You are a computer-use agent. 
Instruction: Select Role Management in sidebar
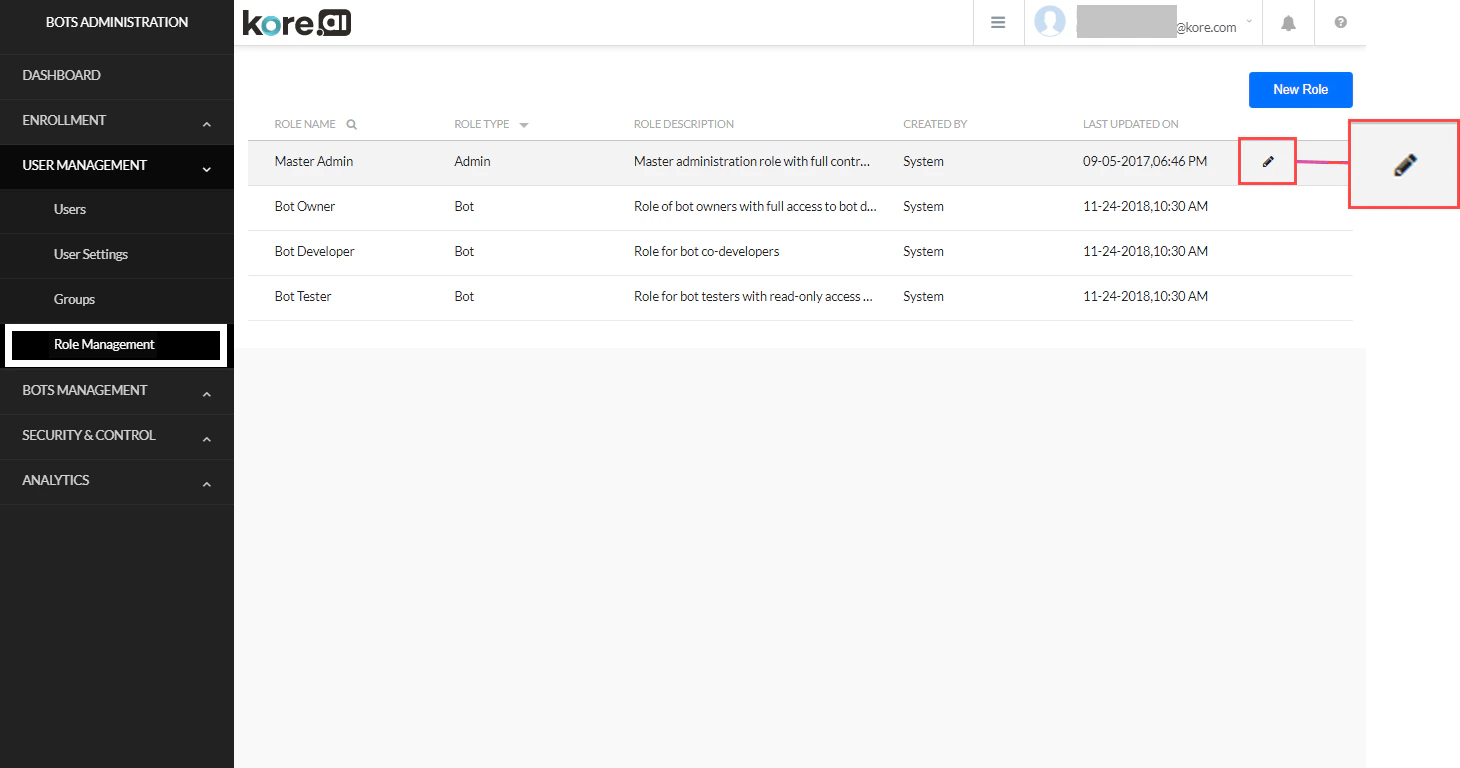coord(105,344)
